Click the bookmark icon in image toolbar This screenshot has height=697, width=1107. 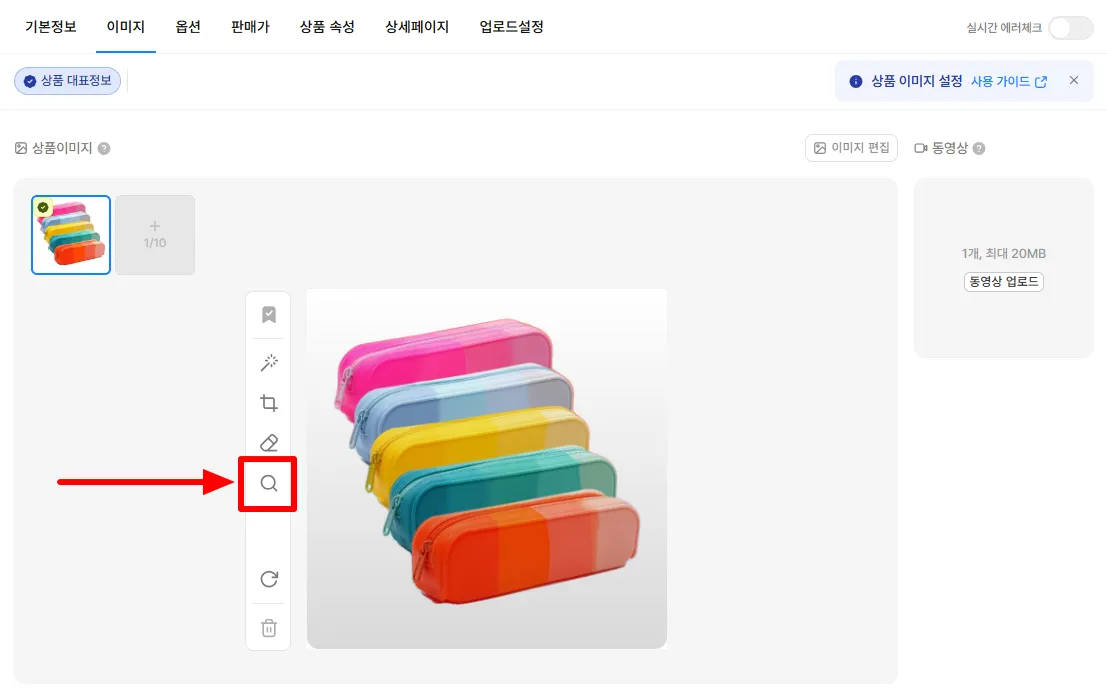[x=269, y=315]
